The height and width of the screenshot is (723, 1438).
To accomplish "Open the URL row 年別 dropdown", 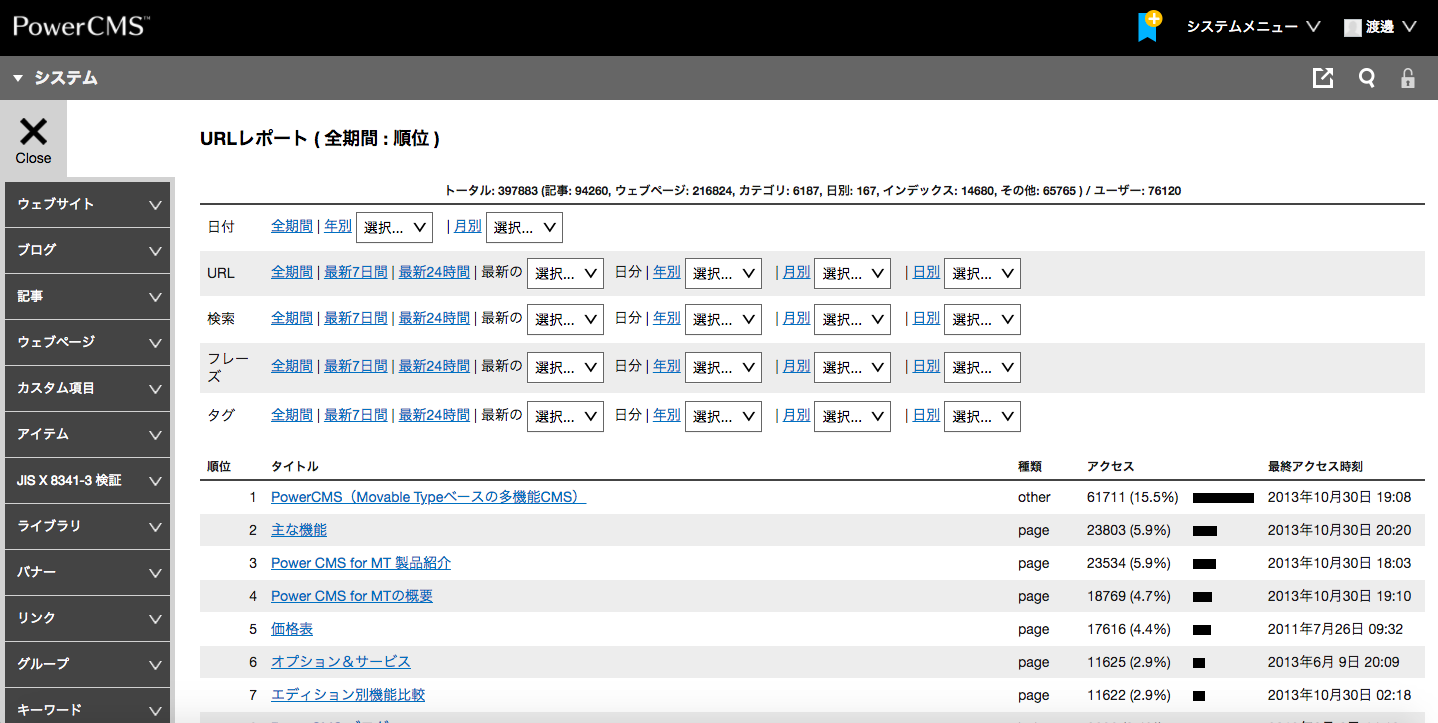I will pos(723,273).
